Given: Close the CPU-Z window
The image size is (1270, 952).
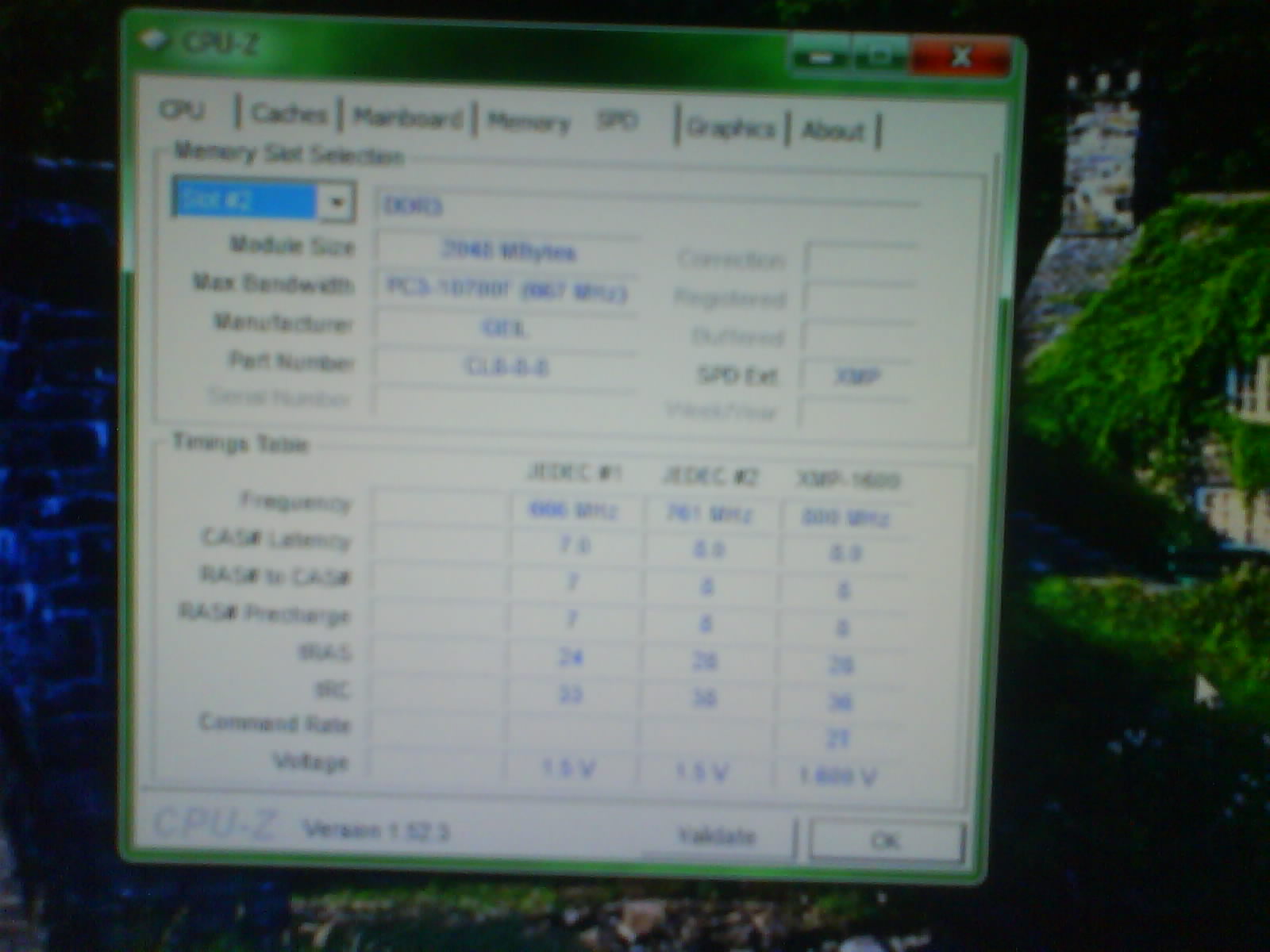Looking at the screenshot, I should (960, 57).
